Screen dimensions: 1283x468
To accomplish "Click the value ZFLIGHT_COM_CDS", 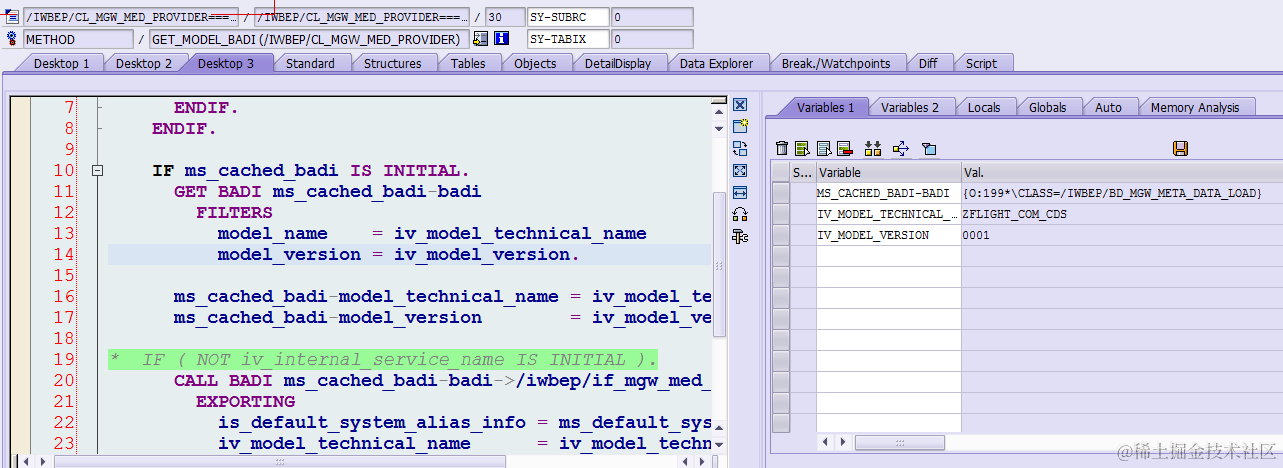I will [1014, 214].
